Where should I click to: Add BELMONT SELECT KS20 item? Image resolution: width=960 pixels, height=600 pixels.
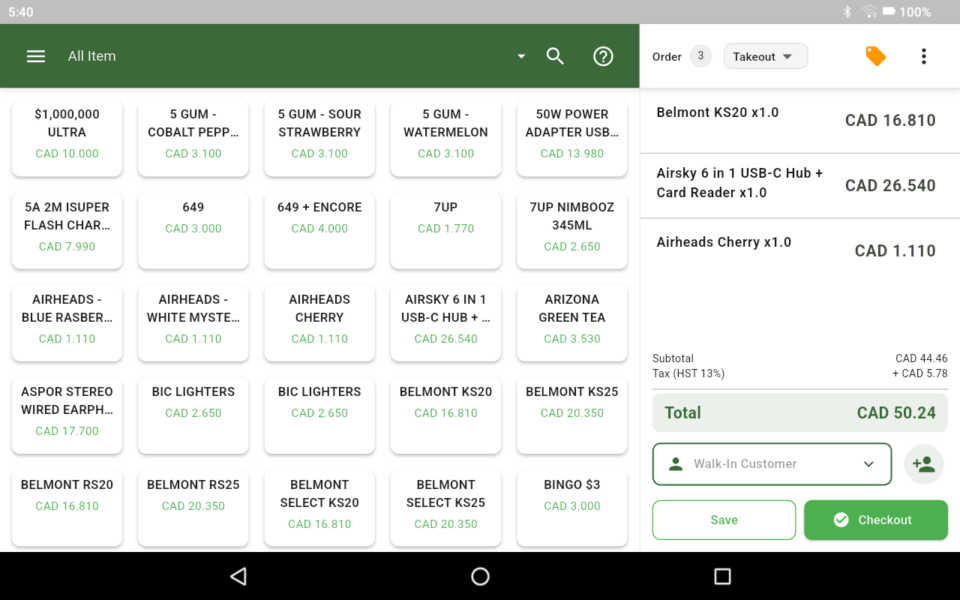pyautogui.click(x=320, y=508)
